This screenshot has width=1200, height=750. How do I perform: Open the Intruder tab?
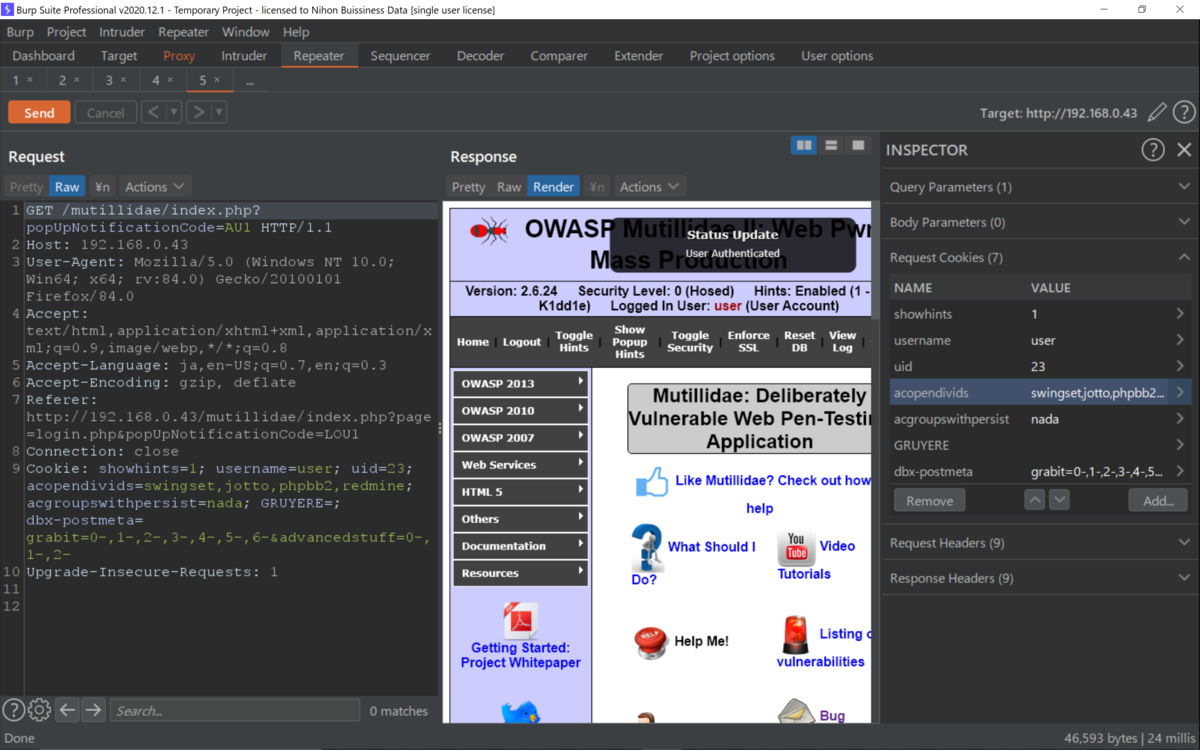[244, 56]
